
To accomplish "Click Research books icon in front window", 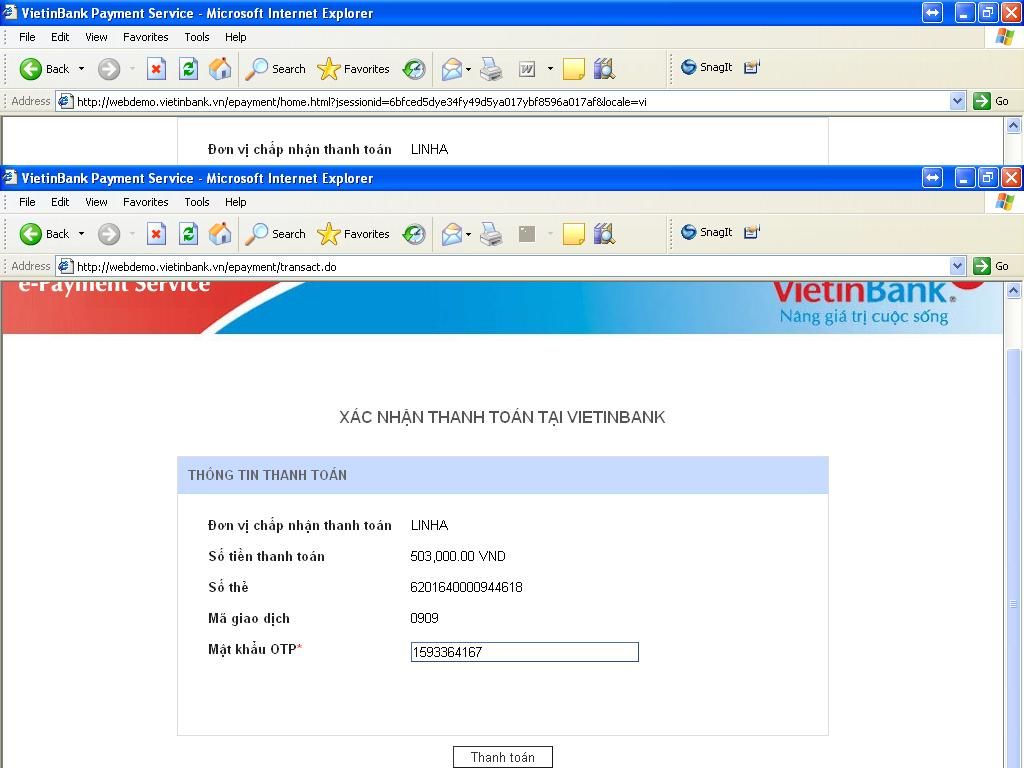I will click(605, 234).
